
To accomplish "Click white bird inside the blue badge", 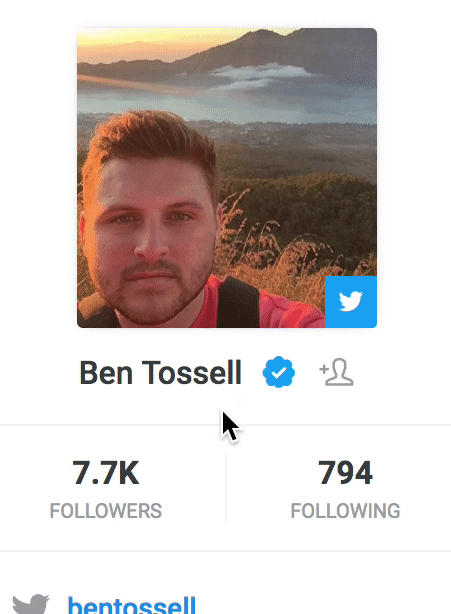I will click(x=351, y=302).
